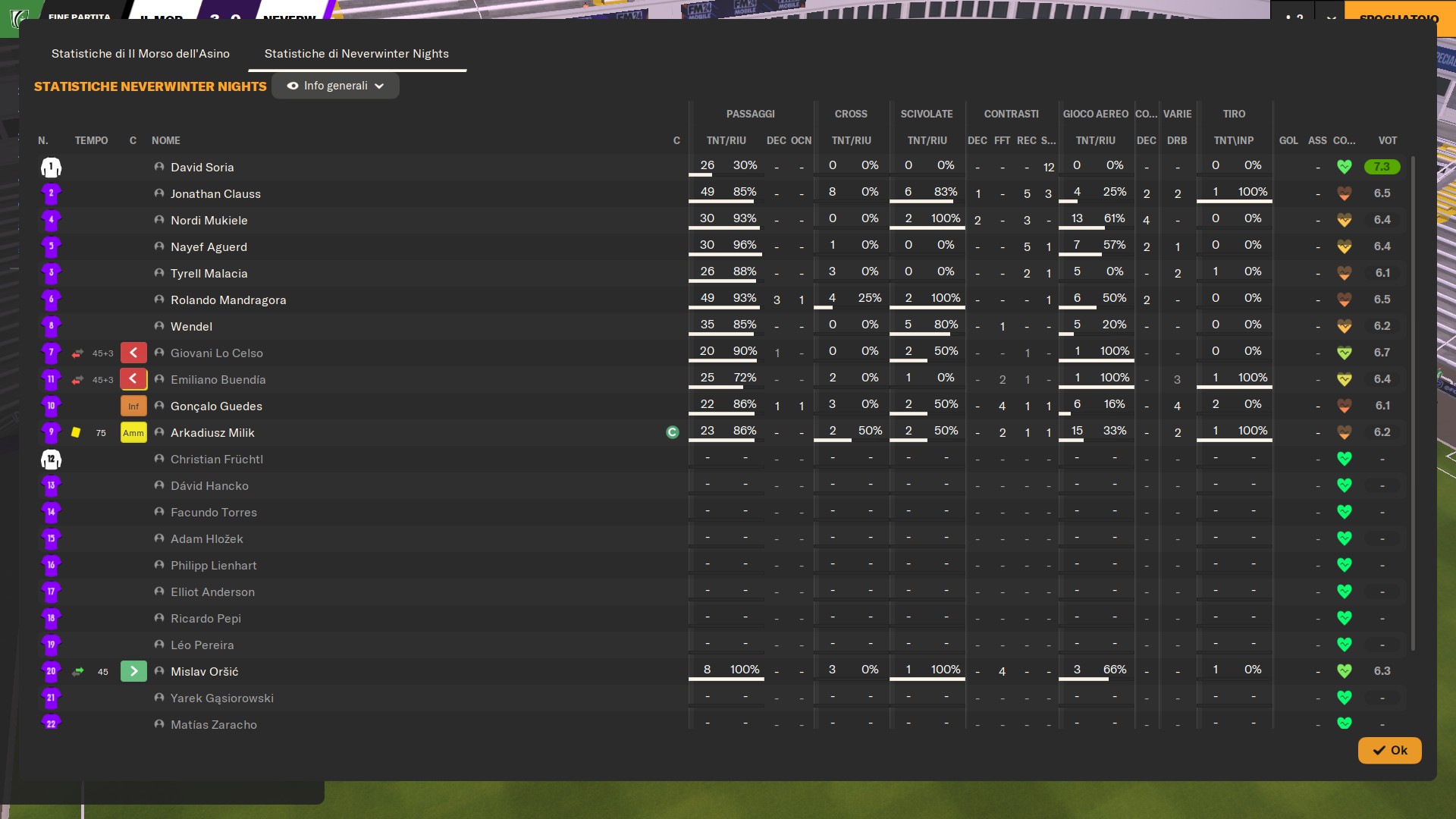This screenshot has width=1456, height=819.
Task: Select the Facundo Torres row name
Action: click(213, 512)
